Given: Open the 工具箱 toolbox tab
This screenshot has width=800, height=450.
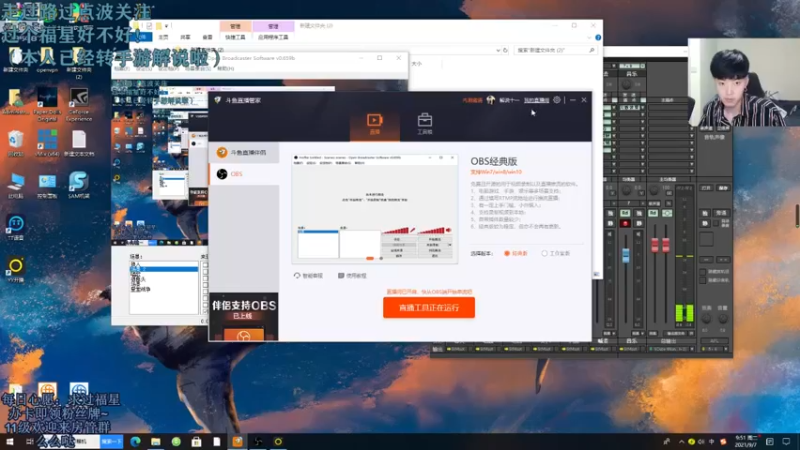Looking at the screenshot, I should click(424, 124).
